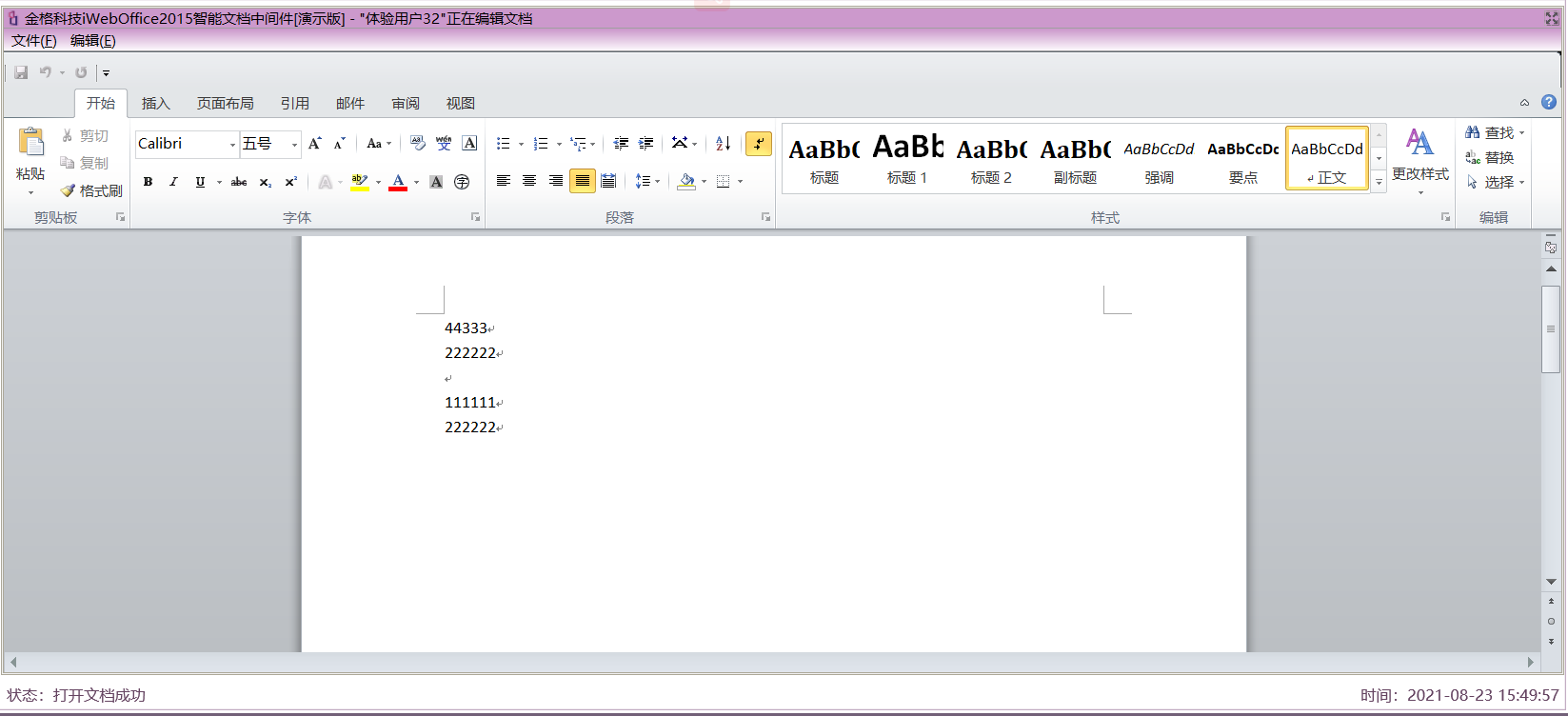Click the sort A-Z icon
The image size is (1568, 716).
click(x=724, y=144)
